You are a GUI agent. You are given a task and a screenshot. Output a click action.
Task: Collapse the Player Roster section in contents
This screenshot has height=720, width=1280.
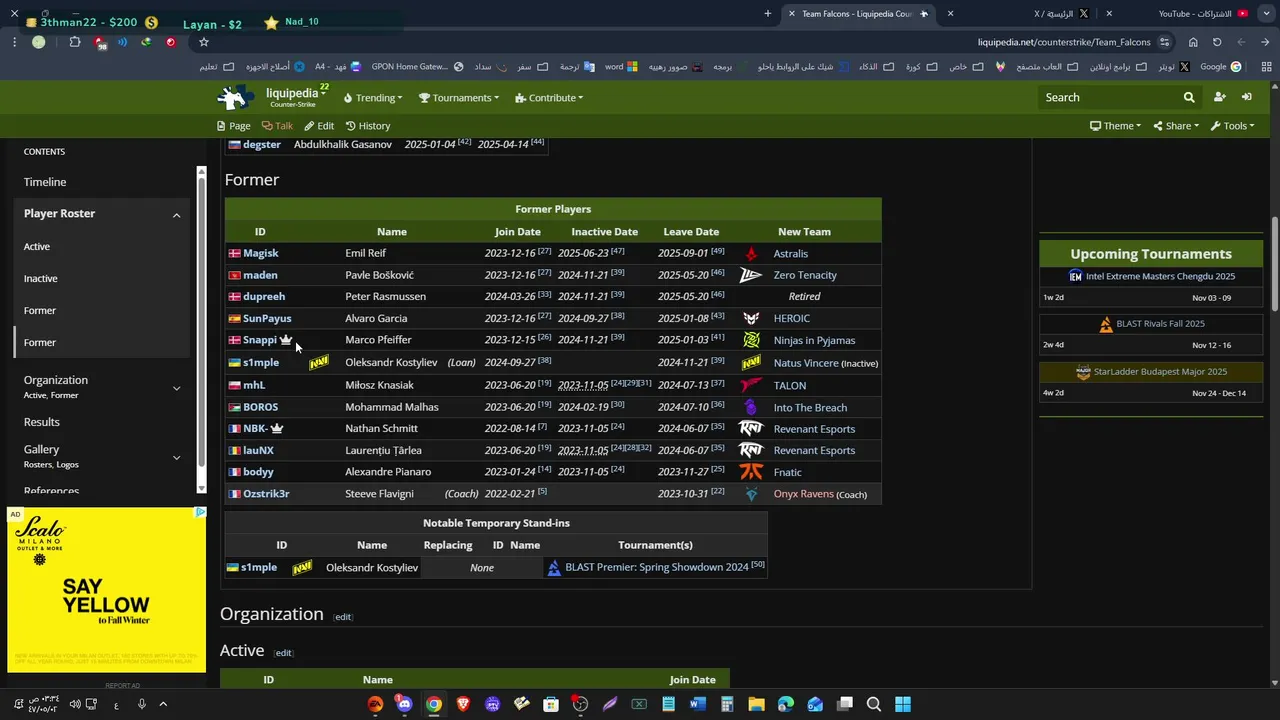pos(177,214)
